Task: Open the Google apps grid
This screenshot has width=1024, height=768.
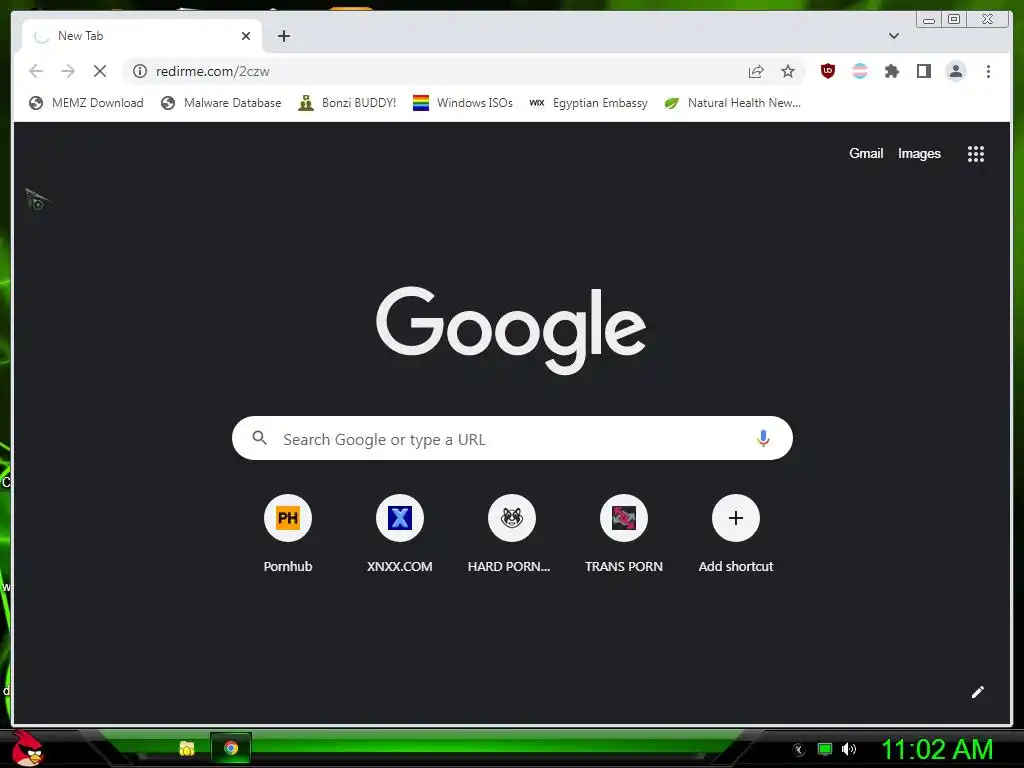Action: 976,154
